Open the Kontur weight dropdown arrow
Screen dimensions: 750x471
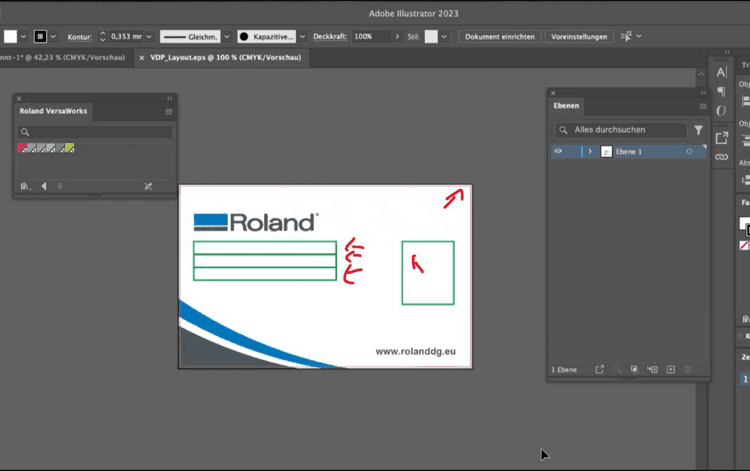[149, 36]
